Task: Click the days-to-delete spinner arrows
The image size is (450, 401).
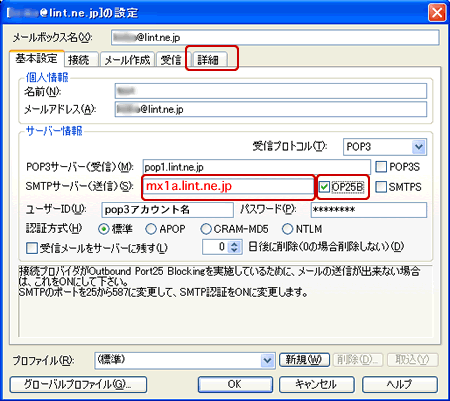Action: coord(234,247)
